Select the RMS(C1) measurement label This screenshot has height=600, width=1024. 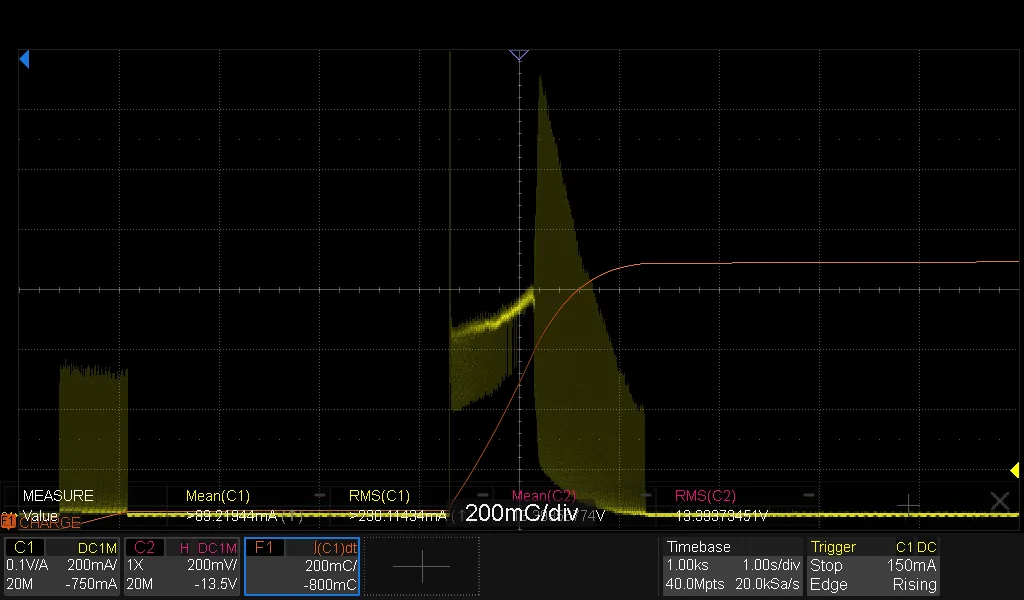[379, 496]
